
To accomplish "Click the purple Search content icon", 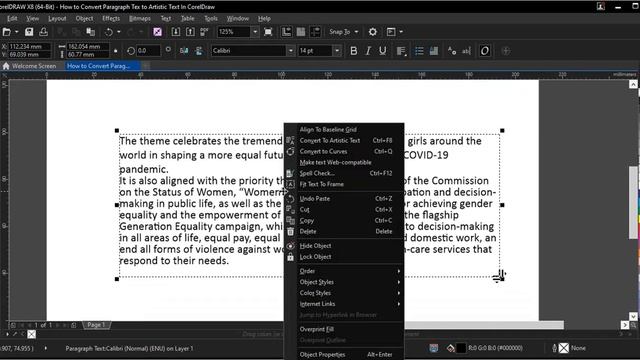I will click(x=158, y=32).
